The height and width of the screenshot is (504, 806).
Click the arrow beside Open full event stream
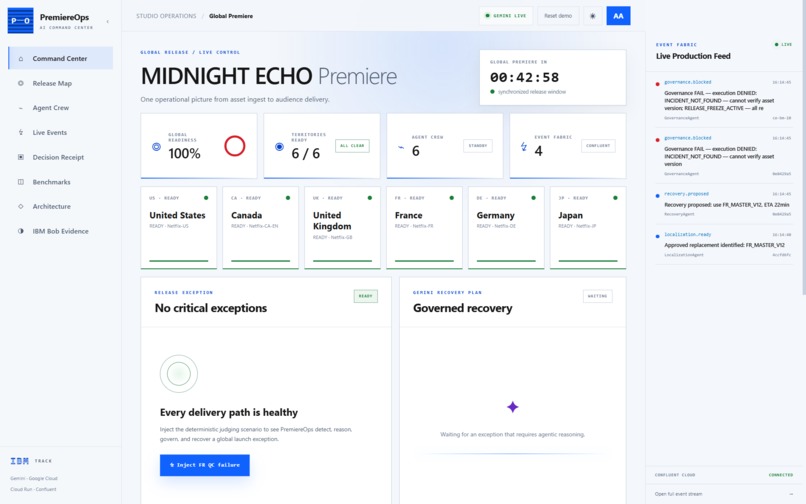[791, 494]
